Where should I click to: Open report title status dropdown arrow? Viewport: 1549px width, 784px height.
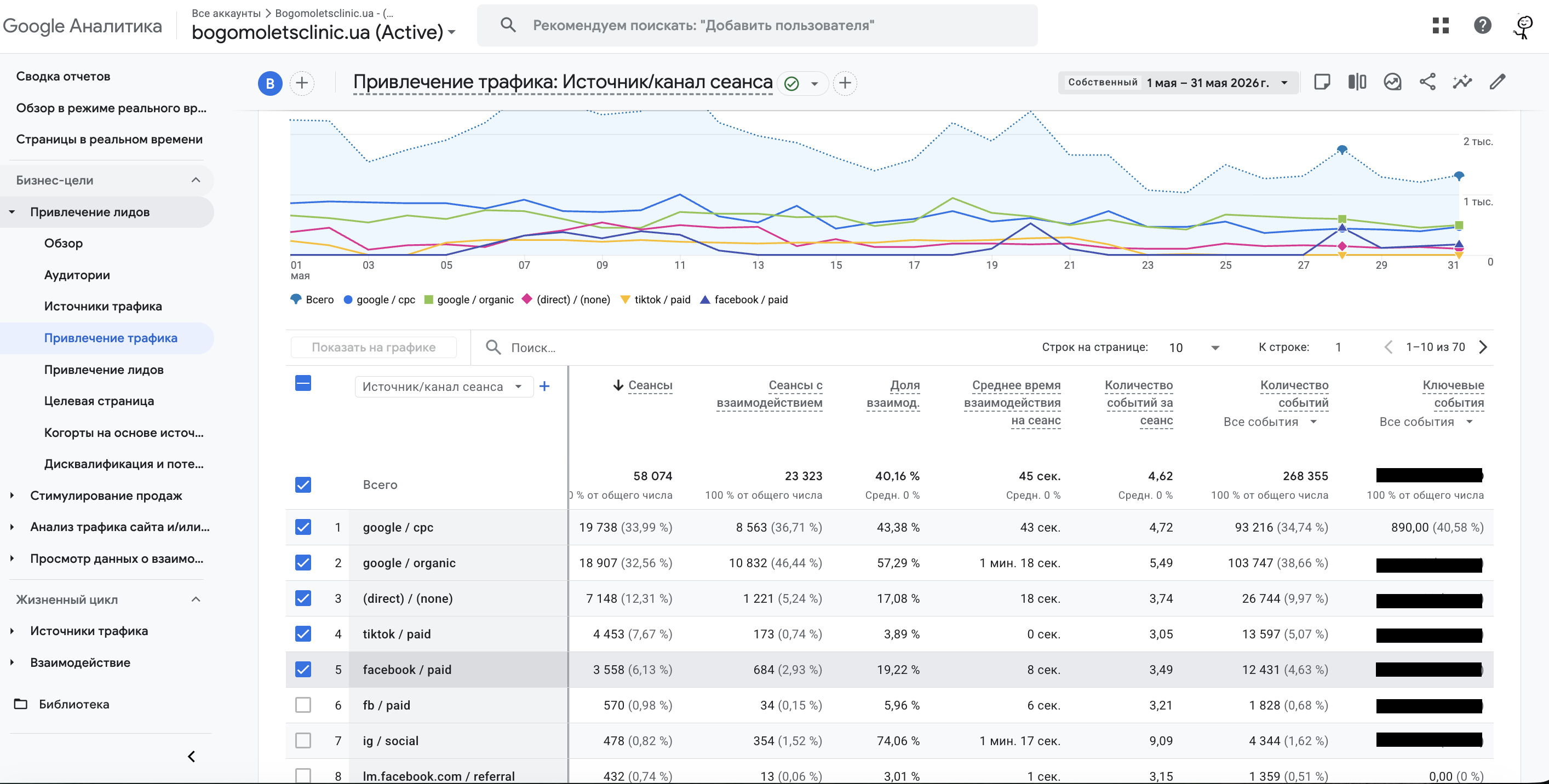[814, 84]
